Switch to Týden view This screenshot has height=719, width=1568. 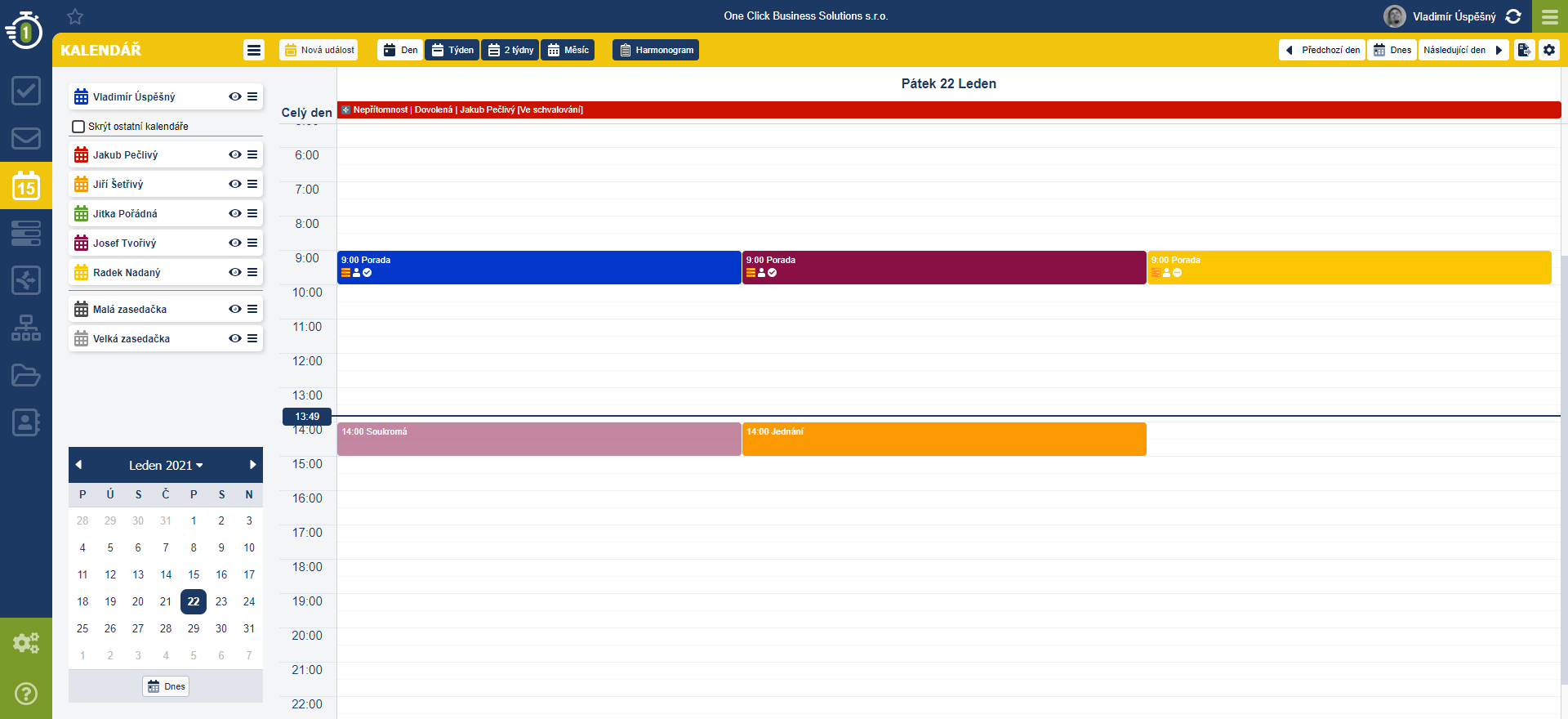(x=452, y=50)
